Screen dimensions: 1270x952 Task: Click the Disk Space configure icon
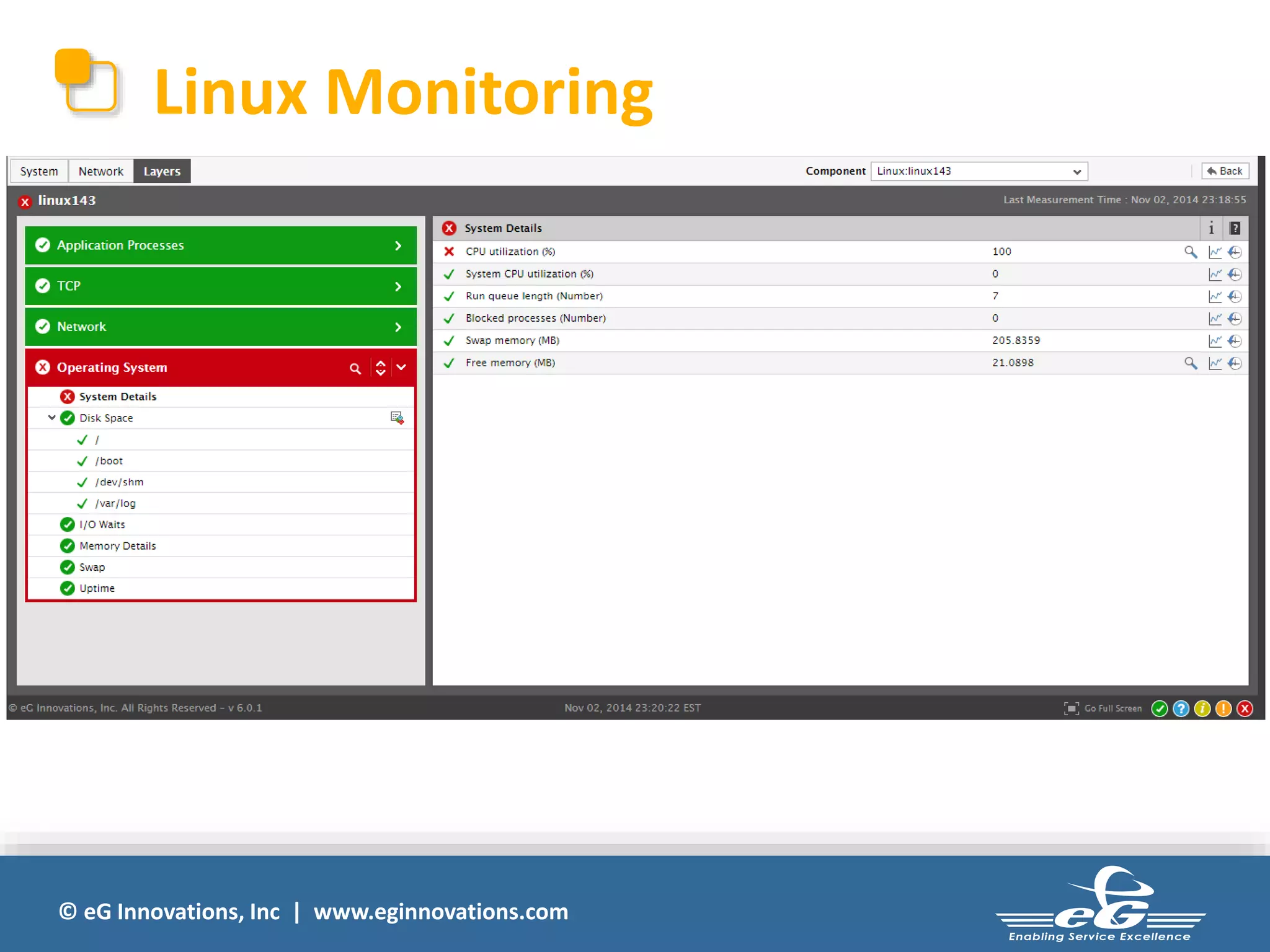click(x=397, y=418)
